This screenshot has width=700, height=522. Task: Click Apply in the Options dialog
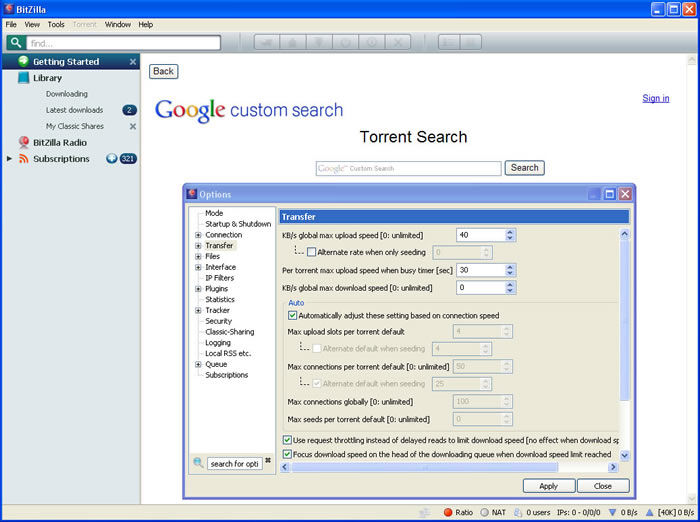[x=549, y=486]
